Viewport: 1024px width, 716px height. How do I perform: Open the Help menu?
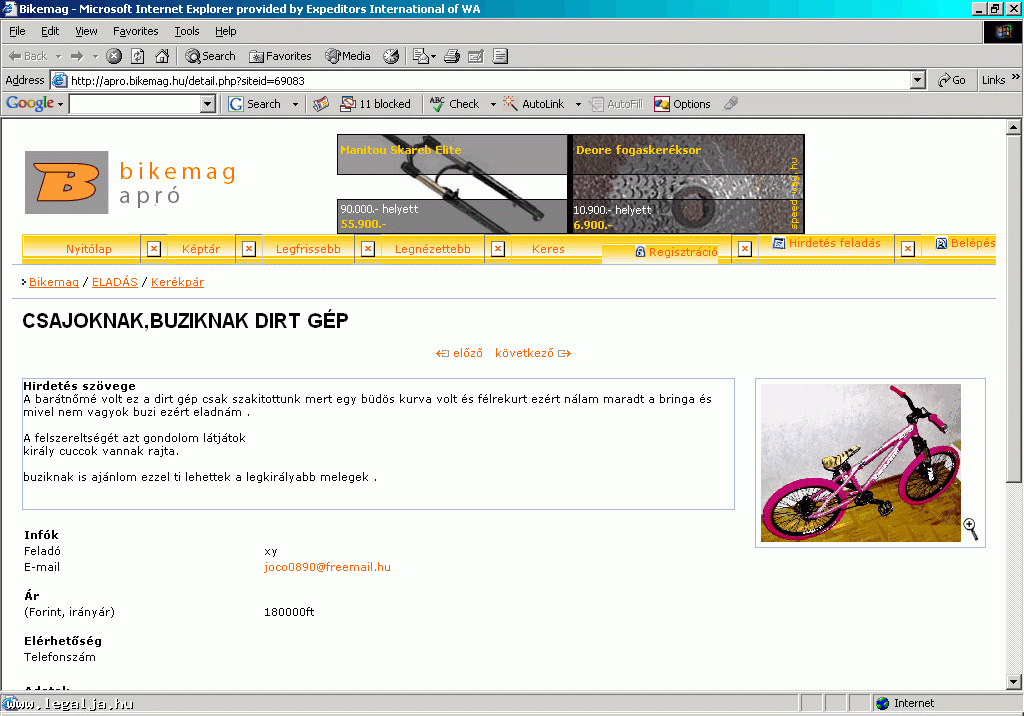(225, 31)
